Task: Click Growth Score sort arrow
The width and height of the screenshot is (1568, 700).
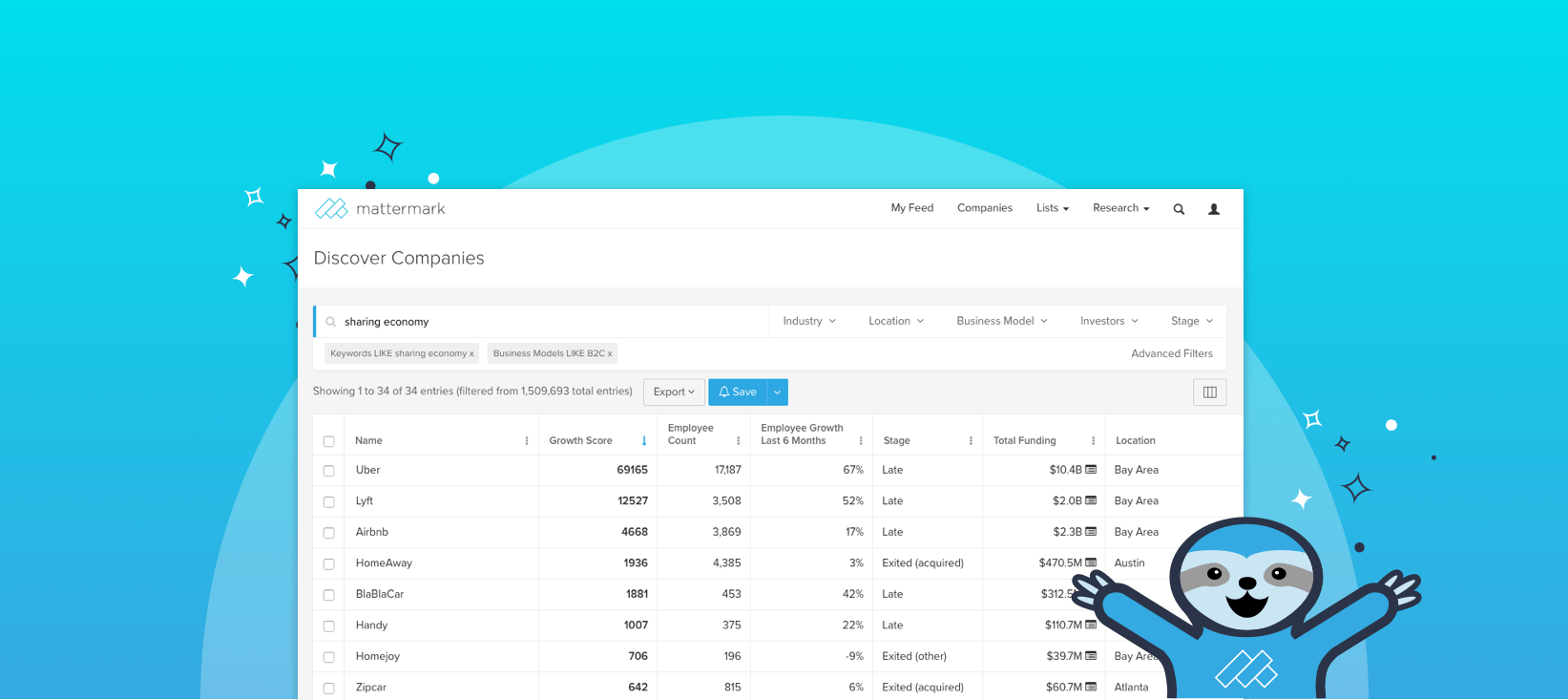Action: coord(644,441)
